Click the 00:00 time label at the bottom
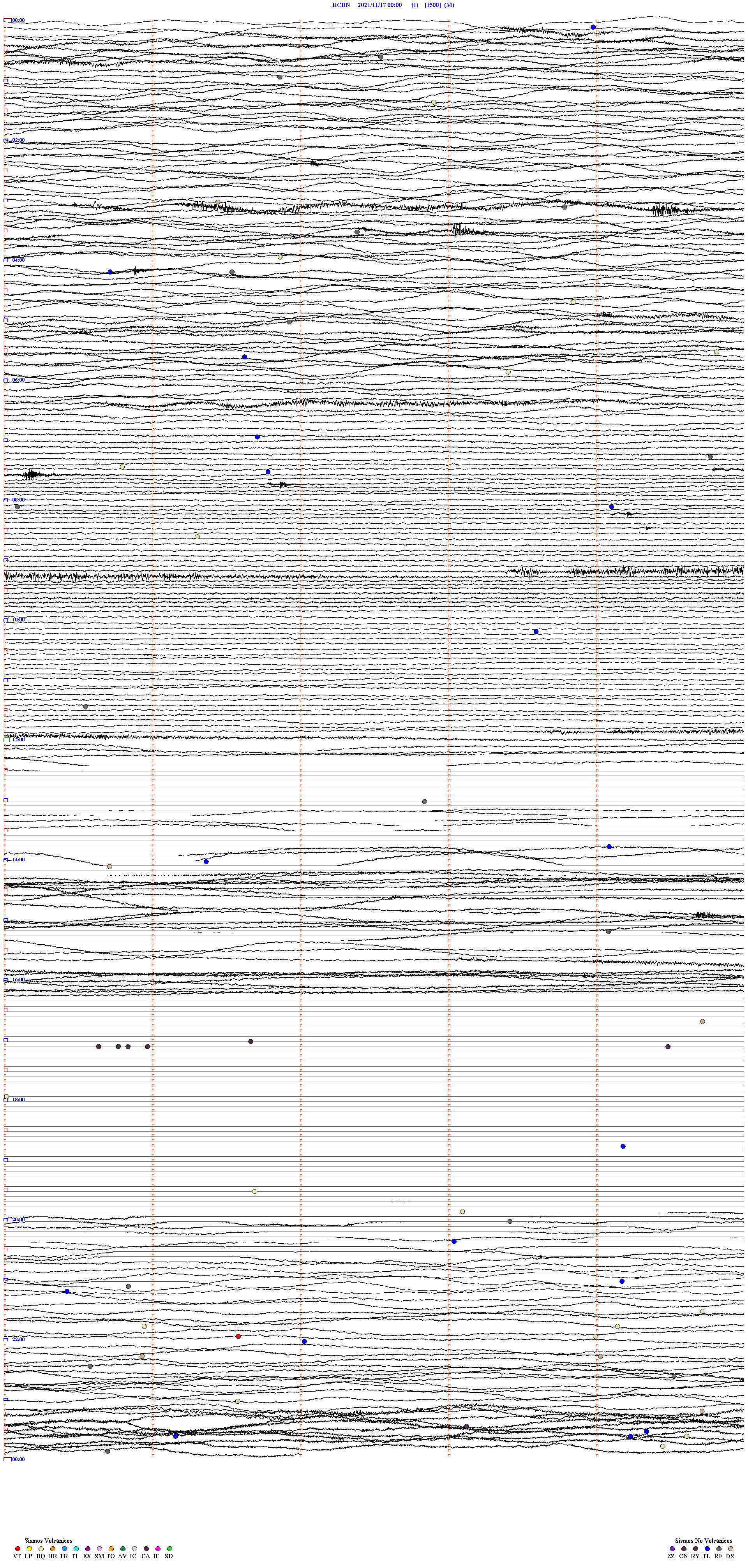 click(18, 1459)
